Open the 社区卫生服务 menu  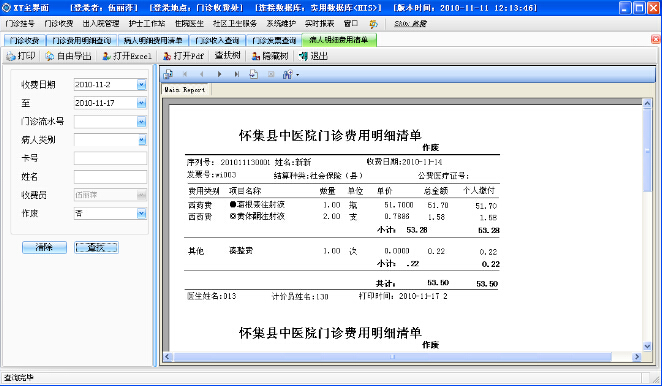[235, 24]
